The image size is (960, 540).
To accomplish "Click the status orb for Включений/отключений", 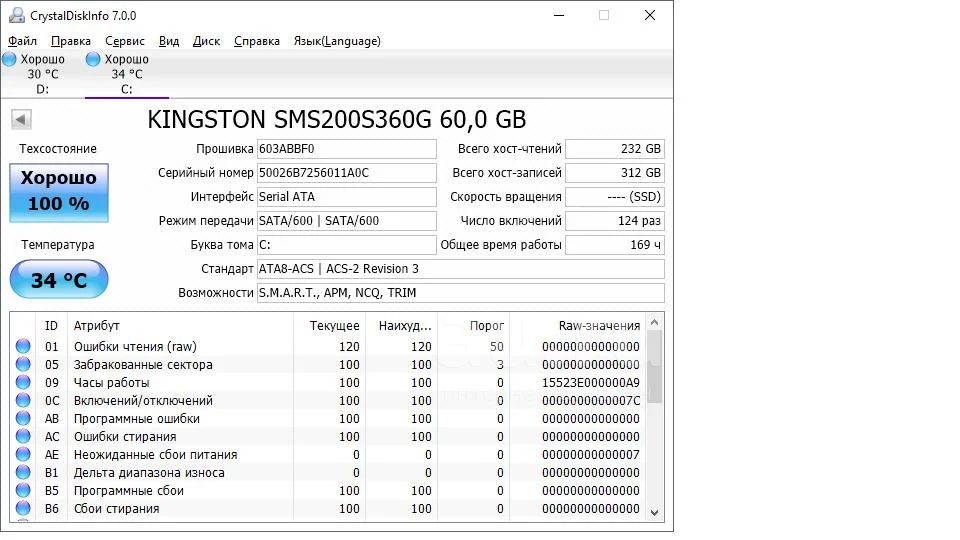I will point(23,400).
